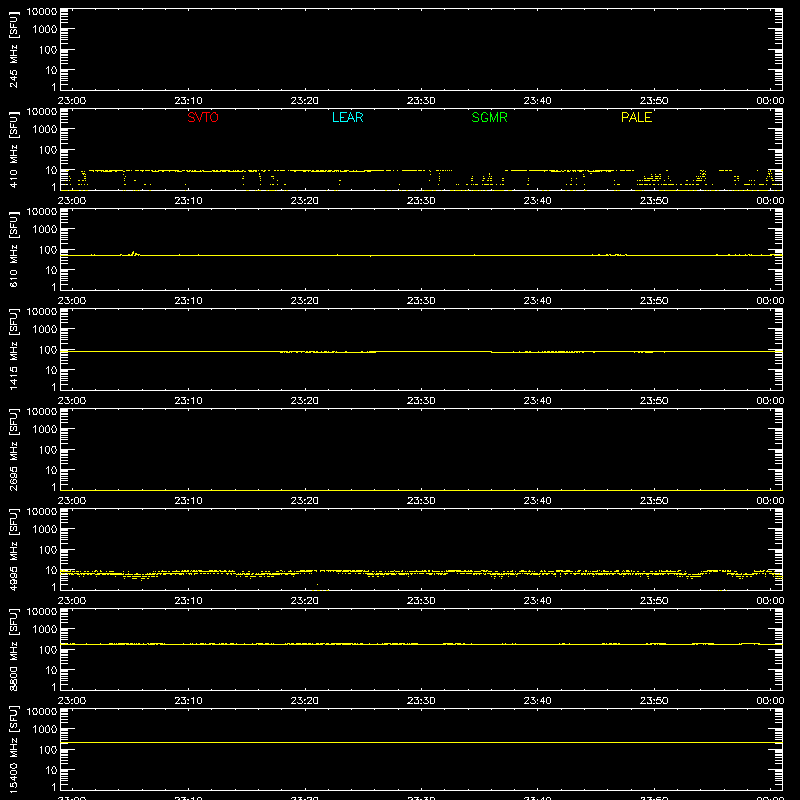Click the cyan LEAR station label
This screenshot has width=800, height=800.
click(x=347, y=117)
